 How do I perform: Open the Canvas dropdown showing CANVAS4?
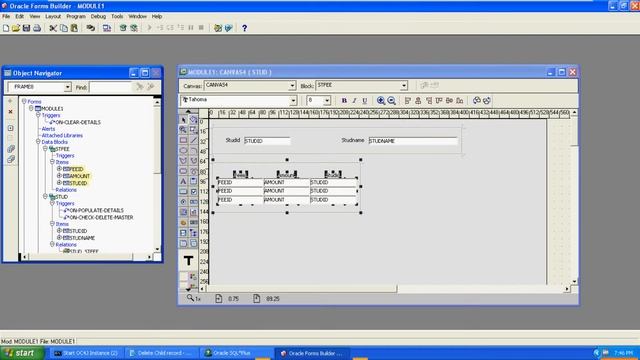tap(292, 86)
